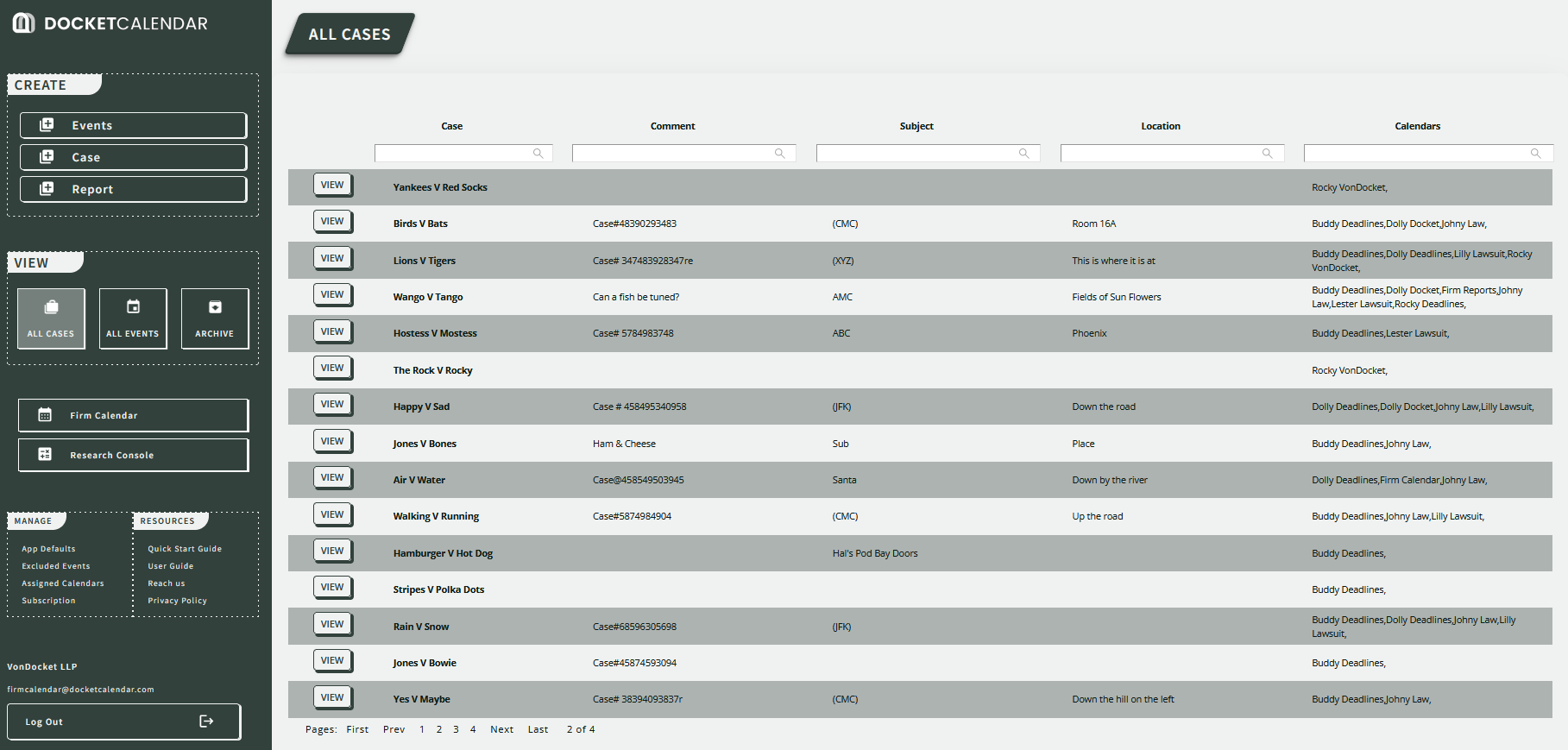
Task: Click the Case create icon
Action: tap(47, 157)
